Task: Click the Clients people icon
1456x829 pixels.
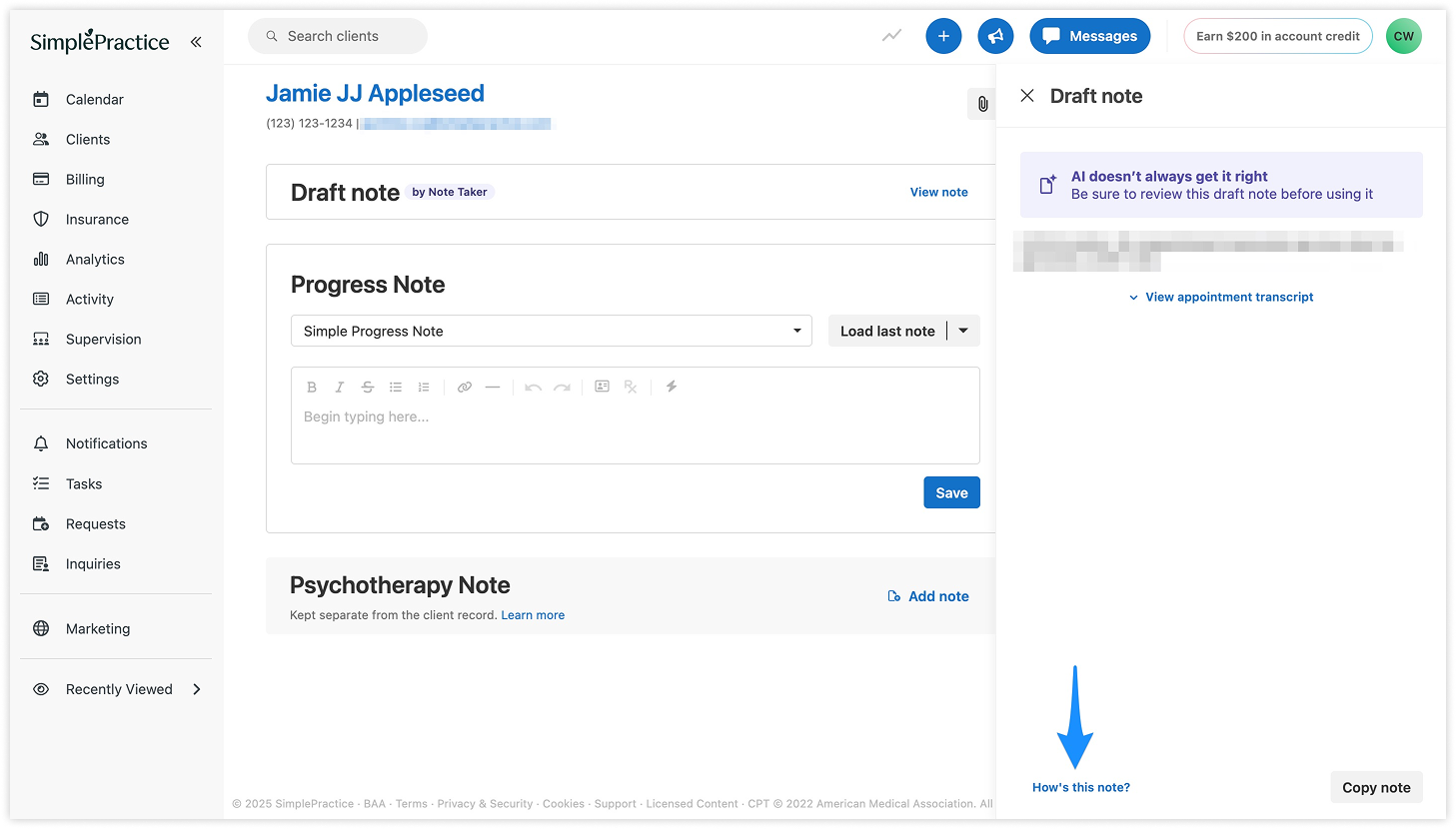Action: [41, 139]
